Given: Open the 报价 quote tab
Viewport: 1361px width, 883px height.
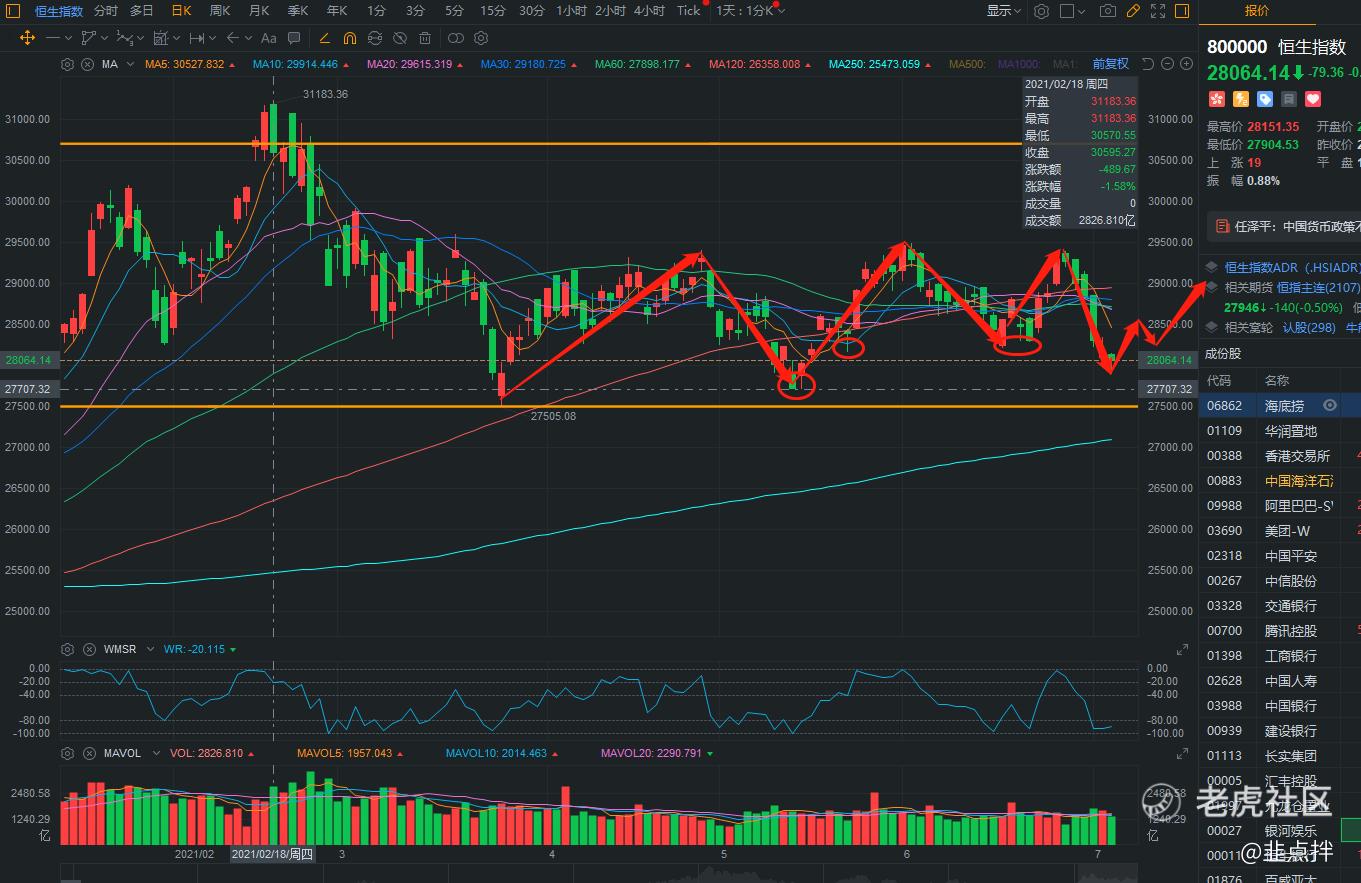Looking at the screenshot, I should tap(1256, 11).
